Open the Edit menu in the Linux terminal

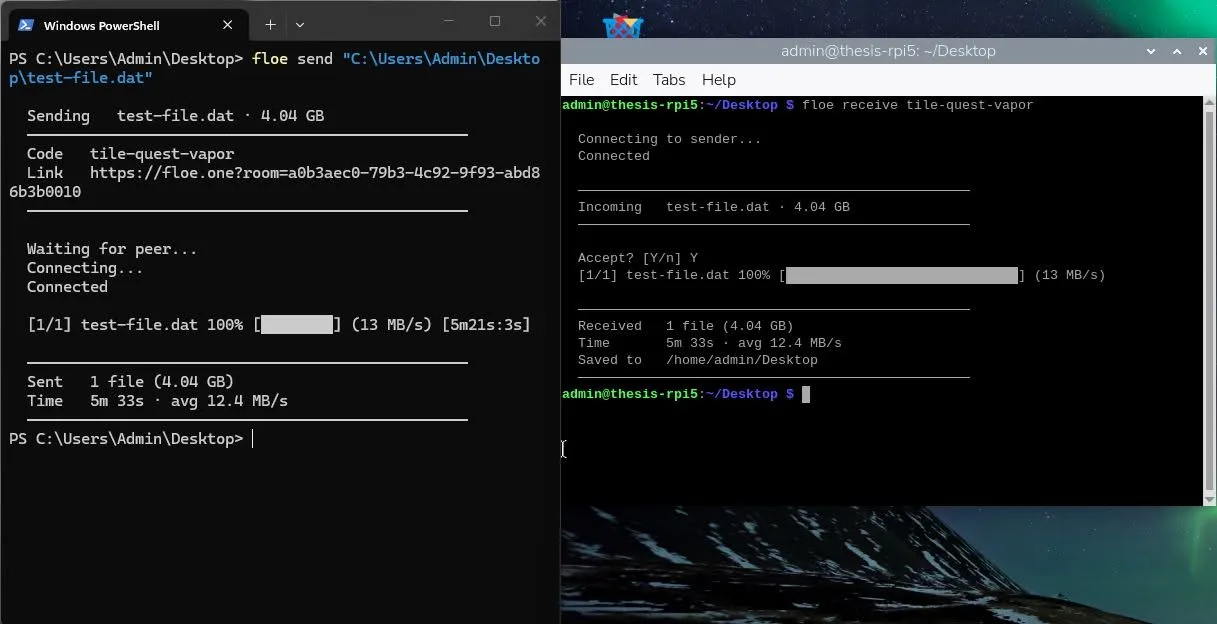(x=623, y=80)
